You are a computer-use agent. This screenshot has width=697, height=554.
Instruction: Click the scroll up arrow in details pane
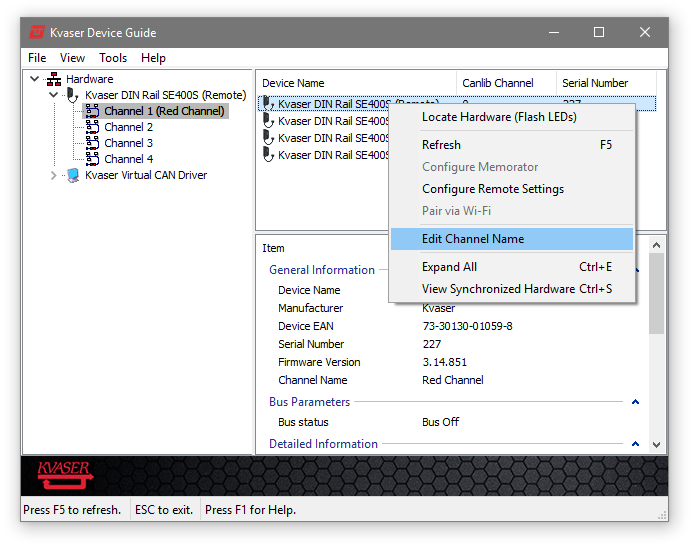[x=657, y=245]
